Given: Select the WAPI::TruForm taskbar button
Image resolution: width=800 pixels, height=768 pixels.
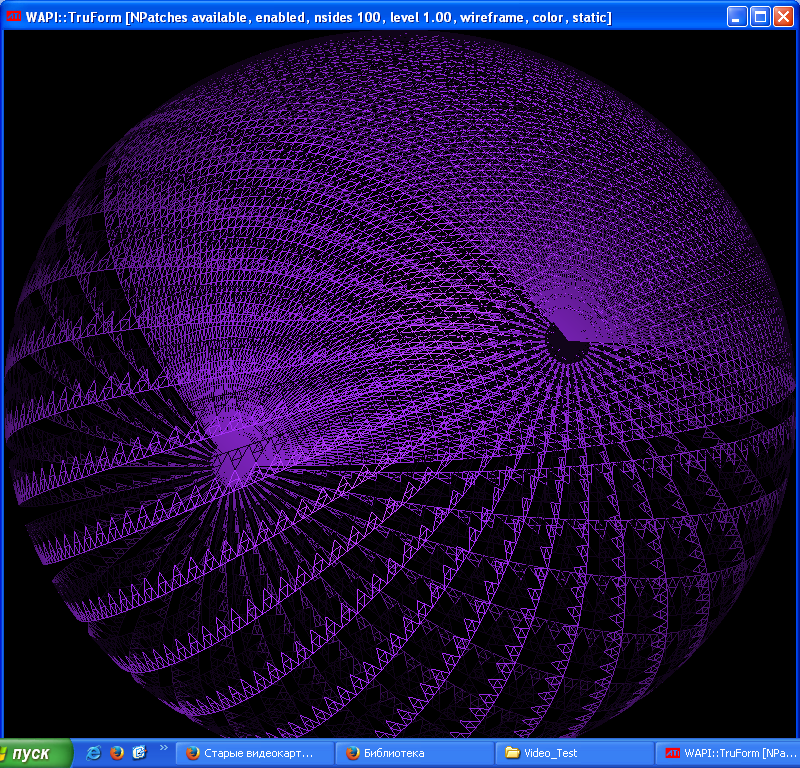Looking at the screenshot, I should point(720,753).
